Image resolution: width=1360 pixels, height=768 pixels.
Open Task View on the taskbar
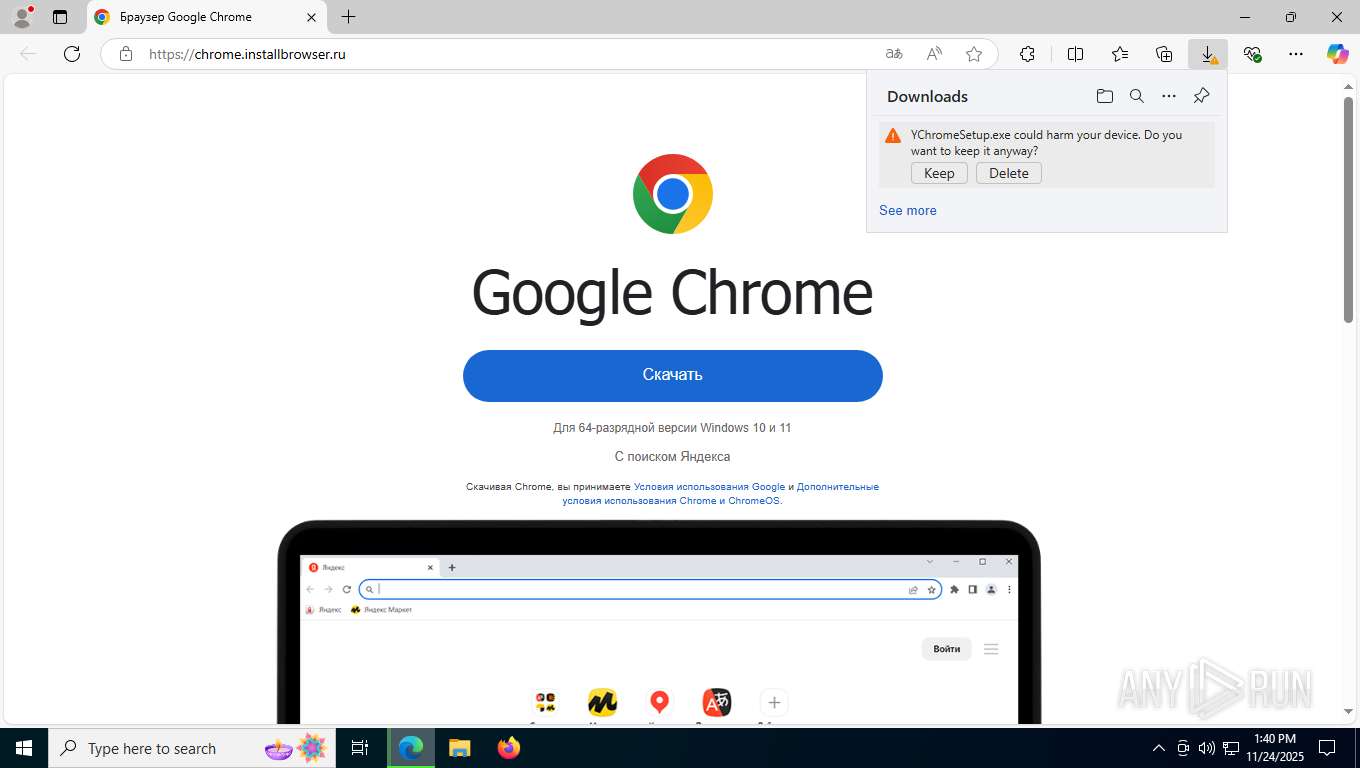pos(360,748)
